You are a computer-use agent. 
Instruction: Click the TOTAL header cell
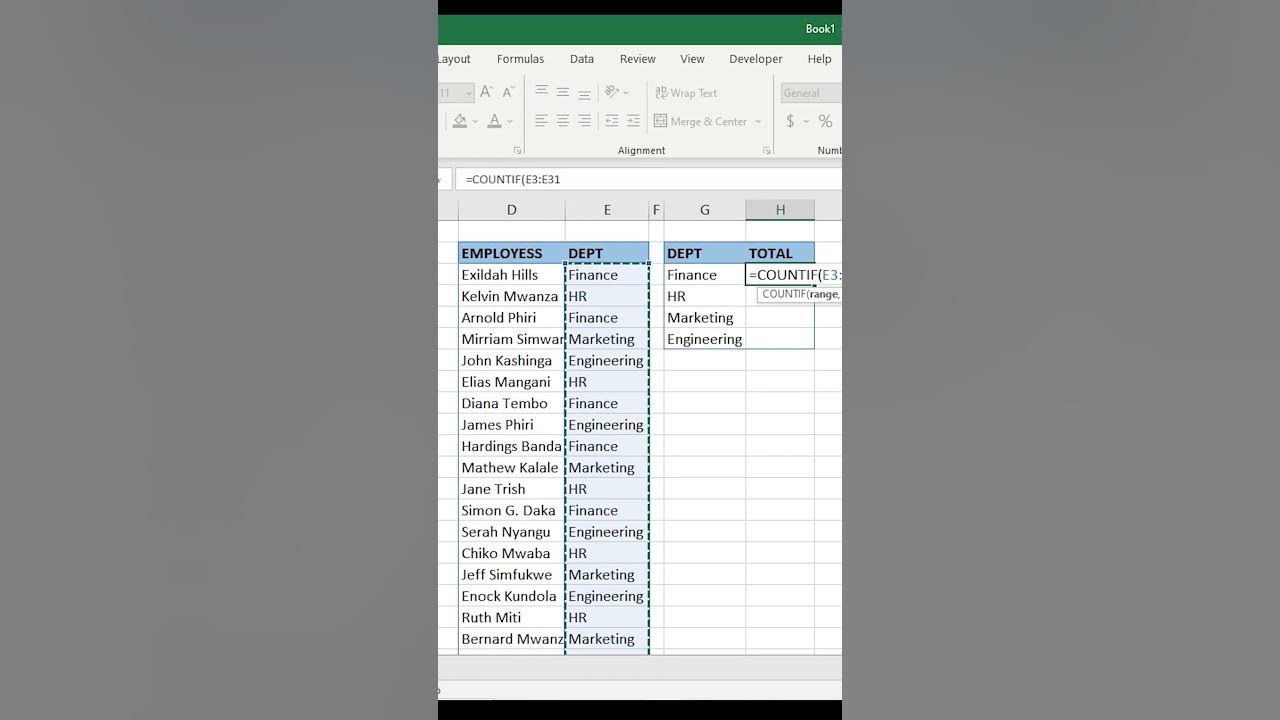pyautogui.click(x=780, y=253)
